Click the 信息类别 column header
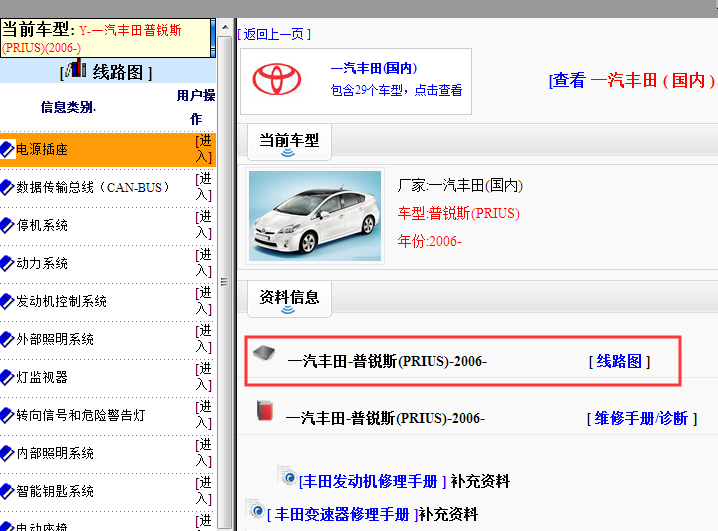The height and width of the screenshot is (531, 718). 68,107
